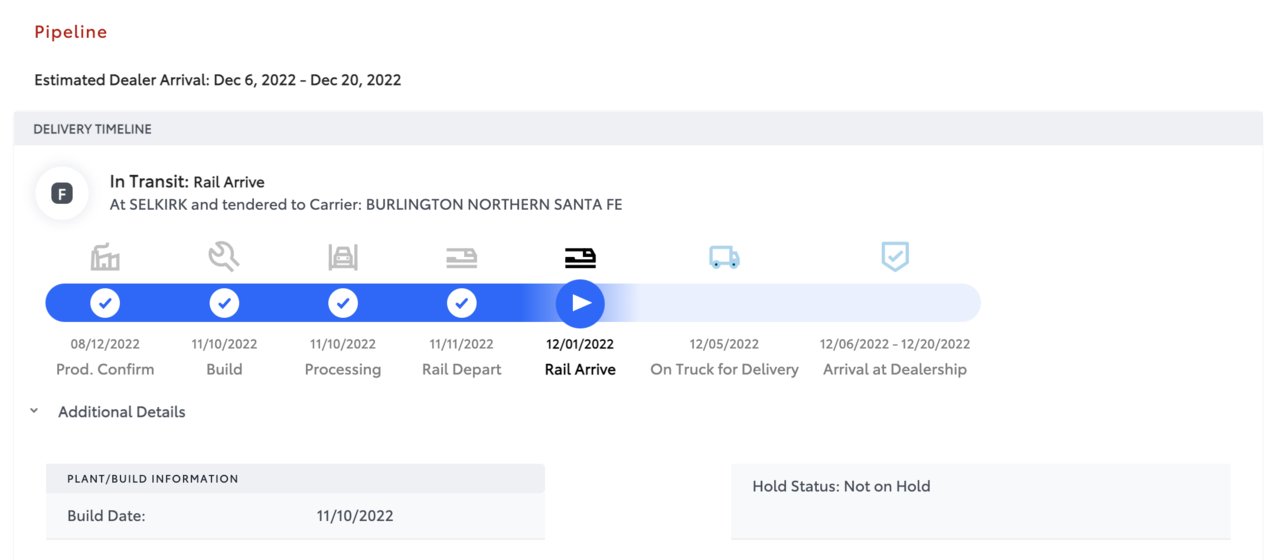Click the On Truck for Delivery label
This screenshot has width=1278, height=560.
[724, 370]
